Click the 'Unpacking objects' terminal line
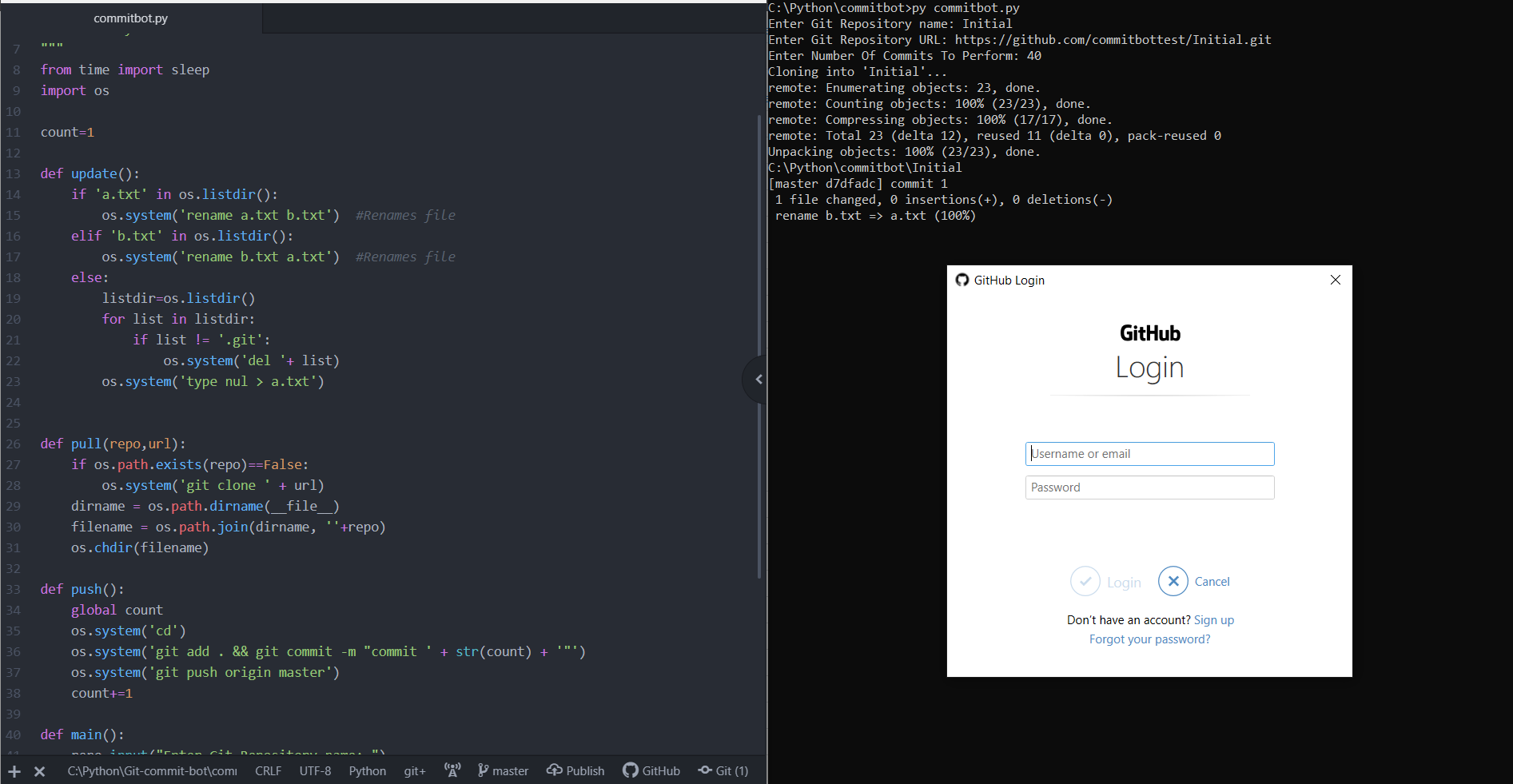Viewport: 1513px width, 784px height. tap(904, 152)
